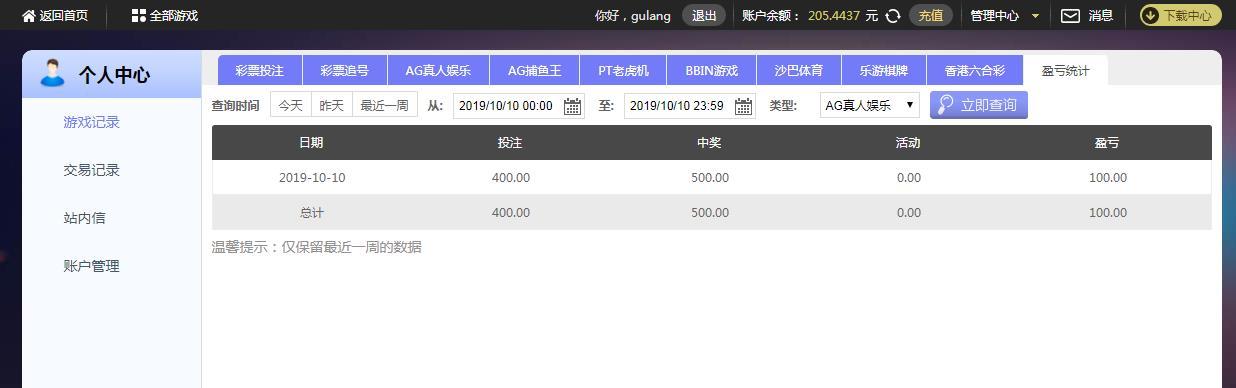Screen dimensions: 1236x388
Task: Open messages via the envelope icon
Action: 1070,16
